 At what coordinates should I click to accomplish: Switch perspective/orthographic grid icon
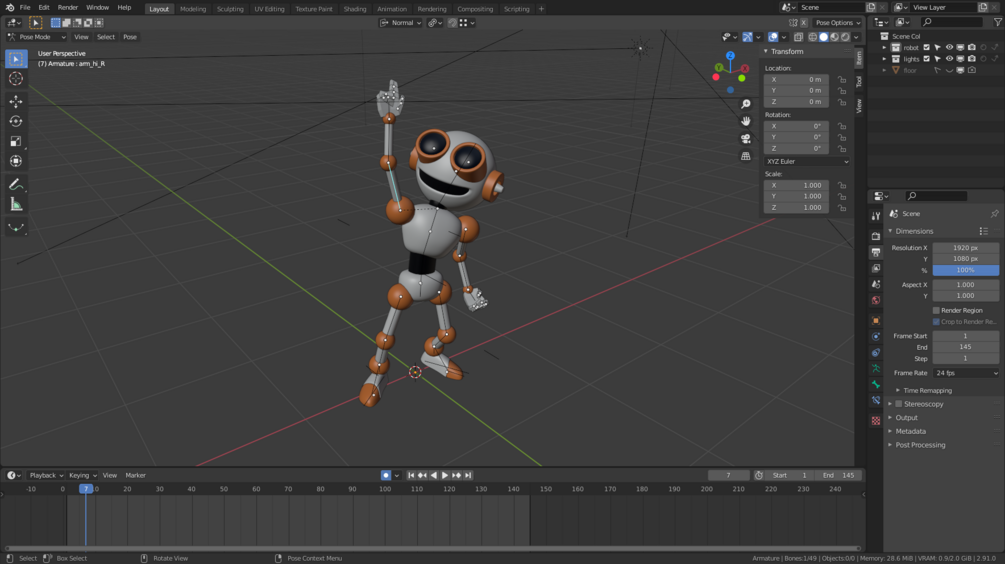coord(745,156)
